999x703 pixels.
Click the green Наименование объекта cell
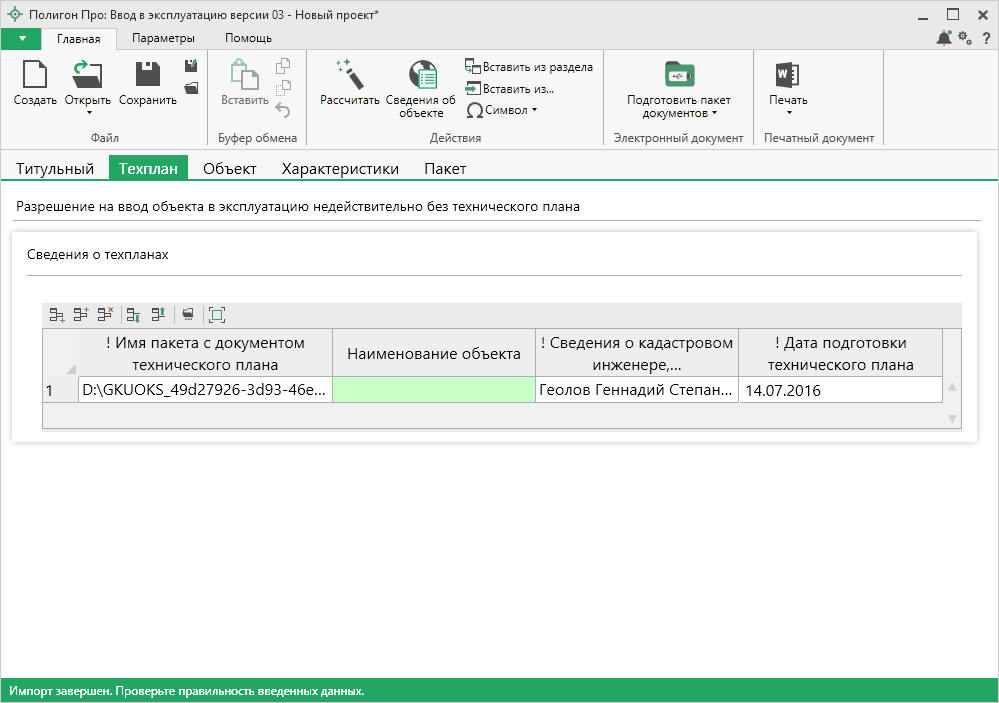(434, 390)
